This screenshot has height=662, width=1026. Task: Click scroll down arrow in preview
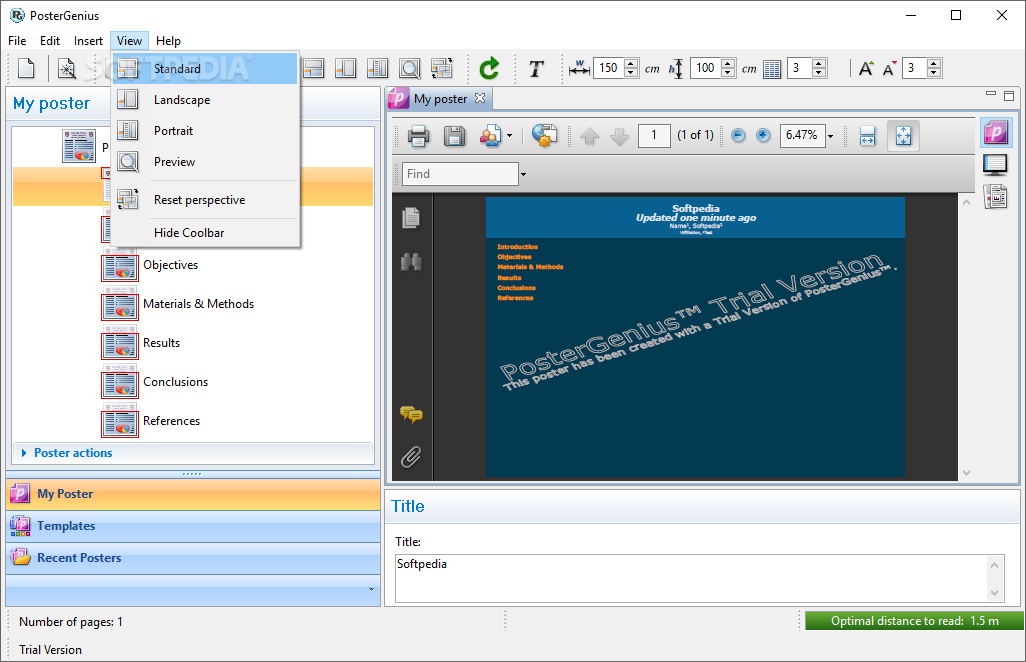[966, 472]
